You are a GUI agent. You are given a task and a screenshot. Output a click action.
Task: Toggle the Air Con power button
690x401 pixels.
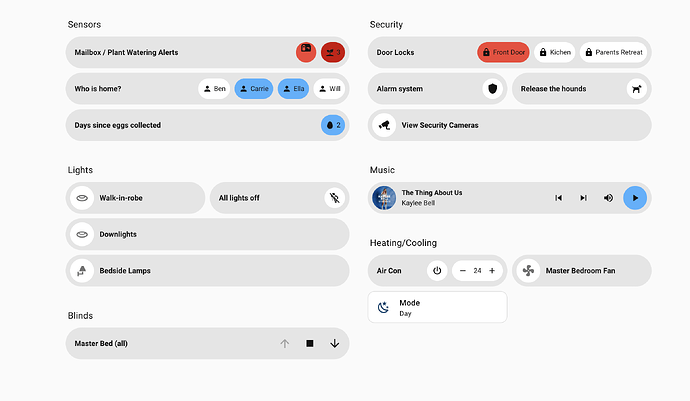point(436,271)
